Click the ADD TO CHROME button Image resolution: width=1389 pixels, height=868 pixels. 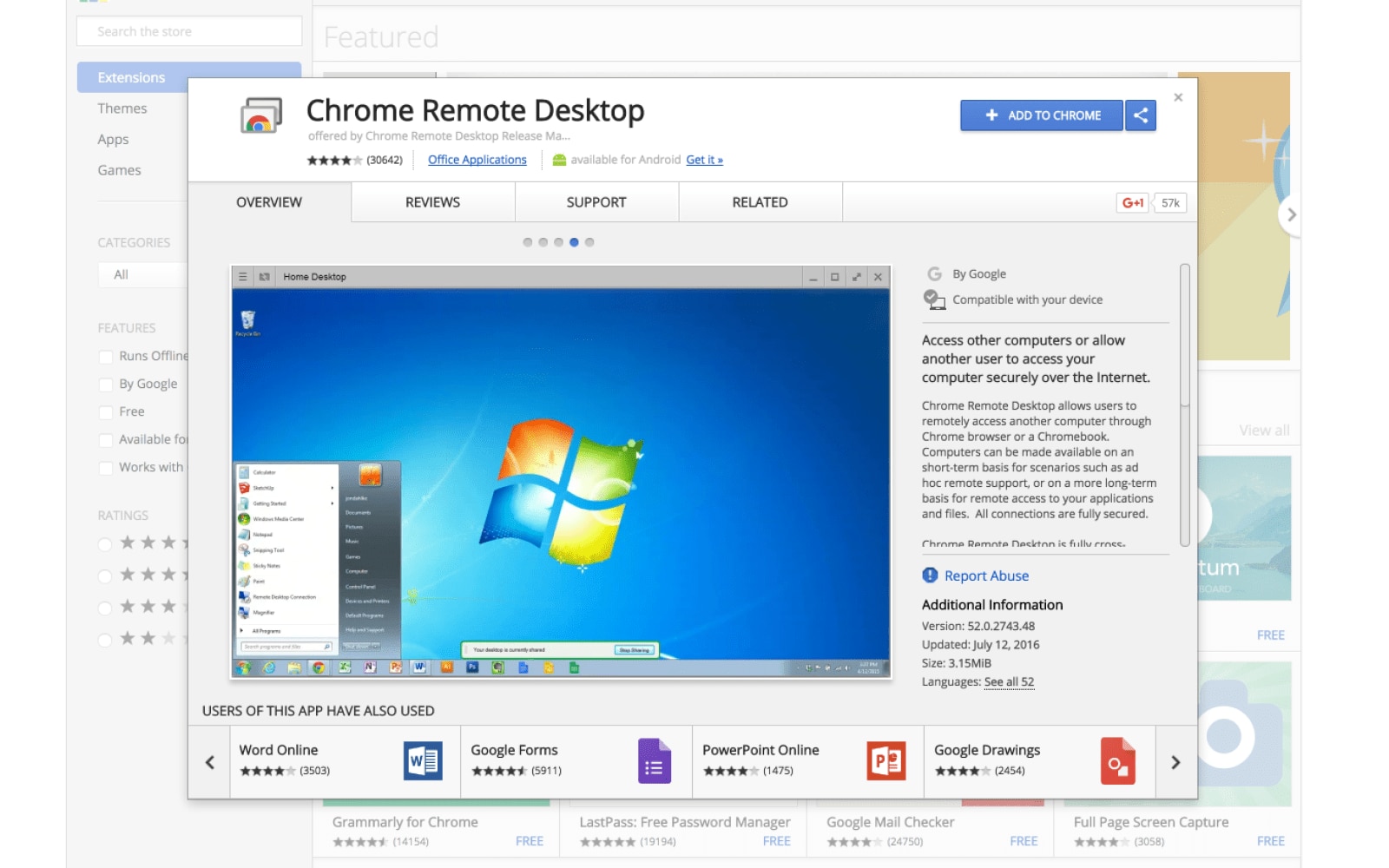[x=1041, y=115]
